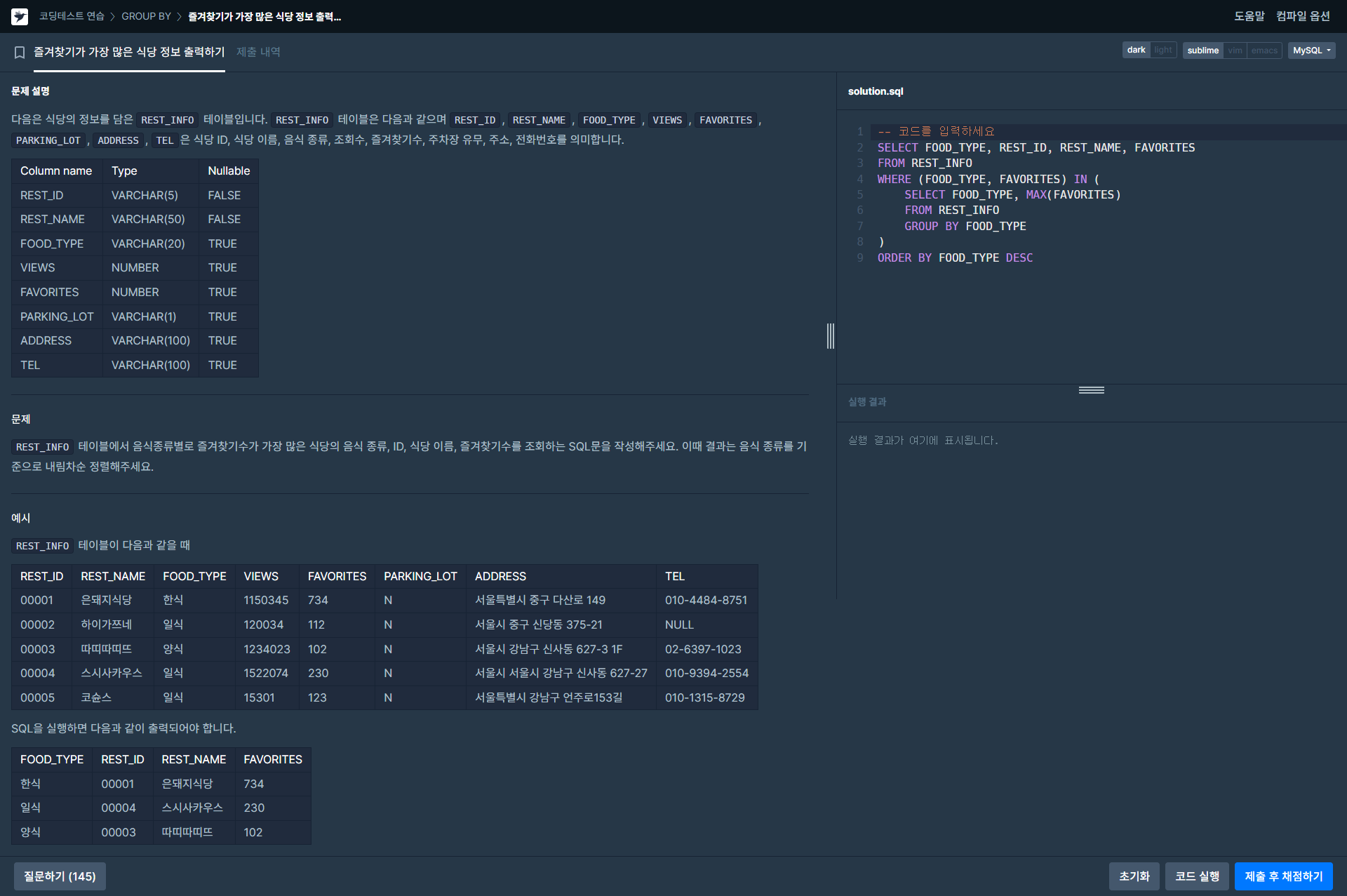The width and height of the screenshot is (1347, 896).
Task: Open 컴파일 옵션 menu
Action: pyautogui.click(x=1303, y=16)
